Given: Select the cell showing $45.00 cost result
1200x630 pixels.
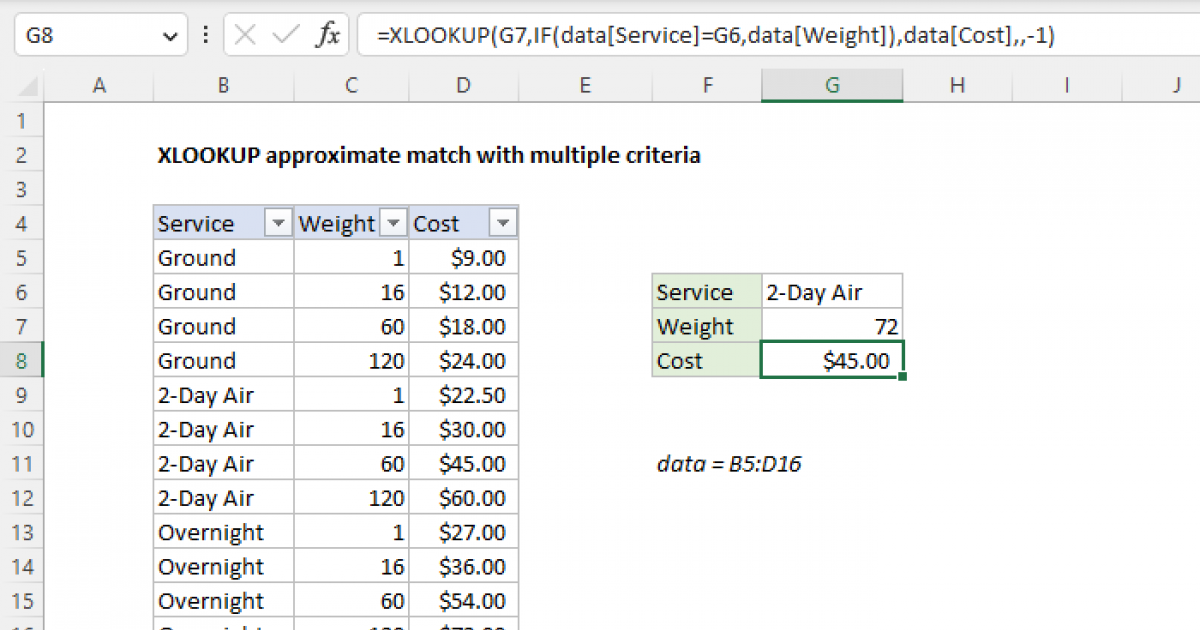Looking at the screenshot, I should click(832, 360).
